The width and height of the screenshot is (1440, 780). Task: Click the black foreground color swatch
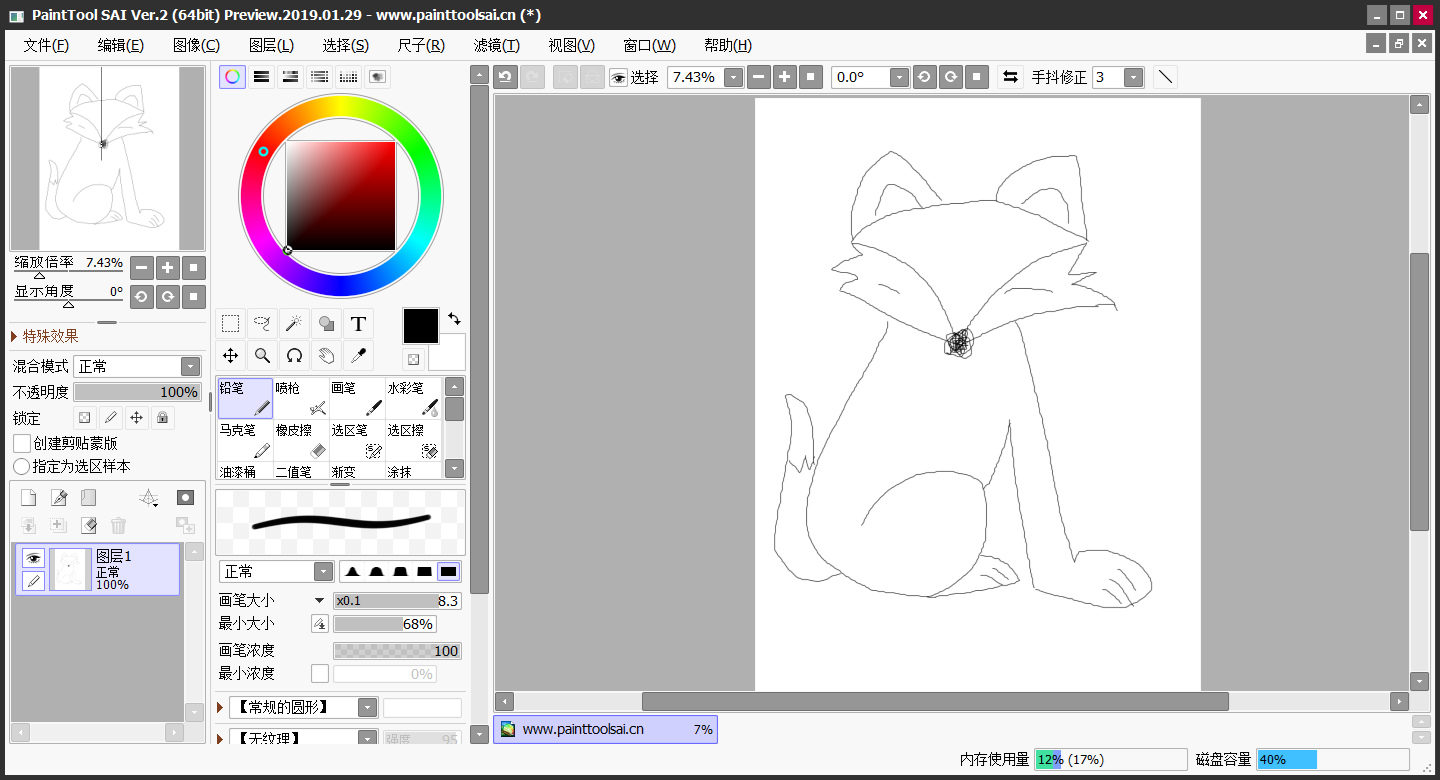(420, 326)
